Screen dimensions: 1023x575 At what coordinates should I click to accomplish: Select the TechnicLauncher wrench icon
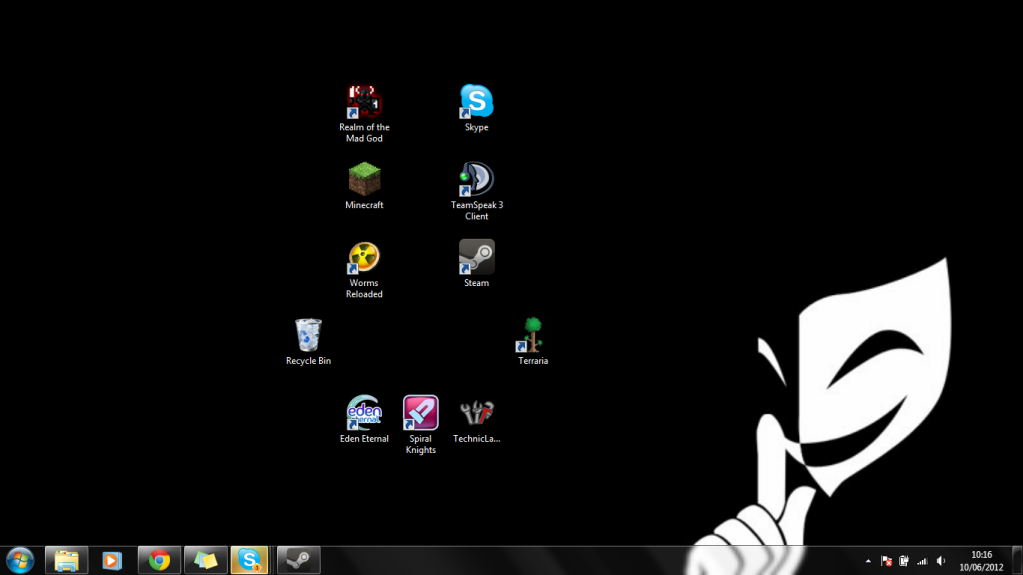pos(476,413)
